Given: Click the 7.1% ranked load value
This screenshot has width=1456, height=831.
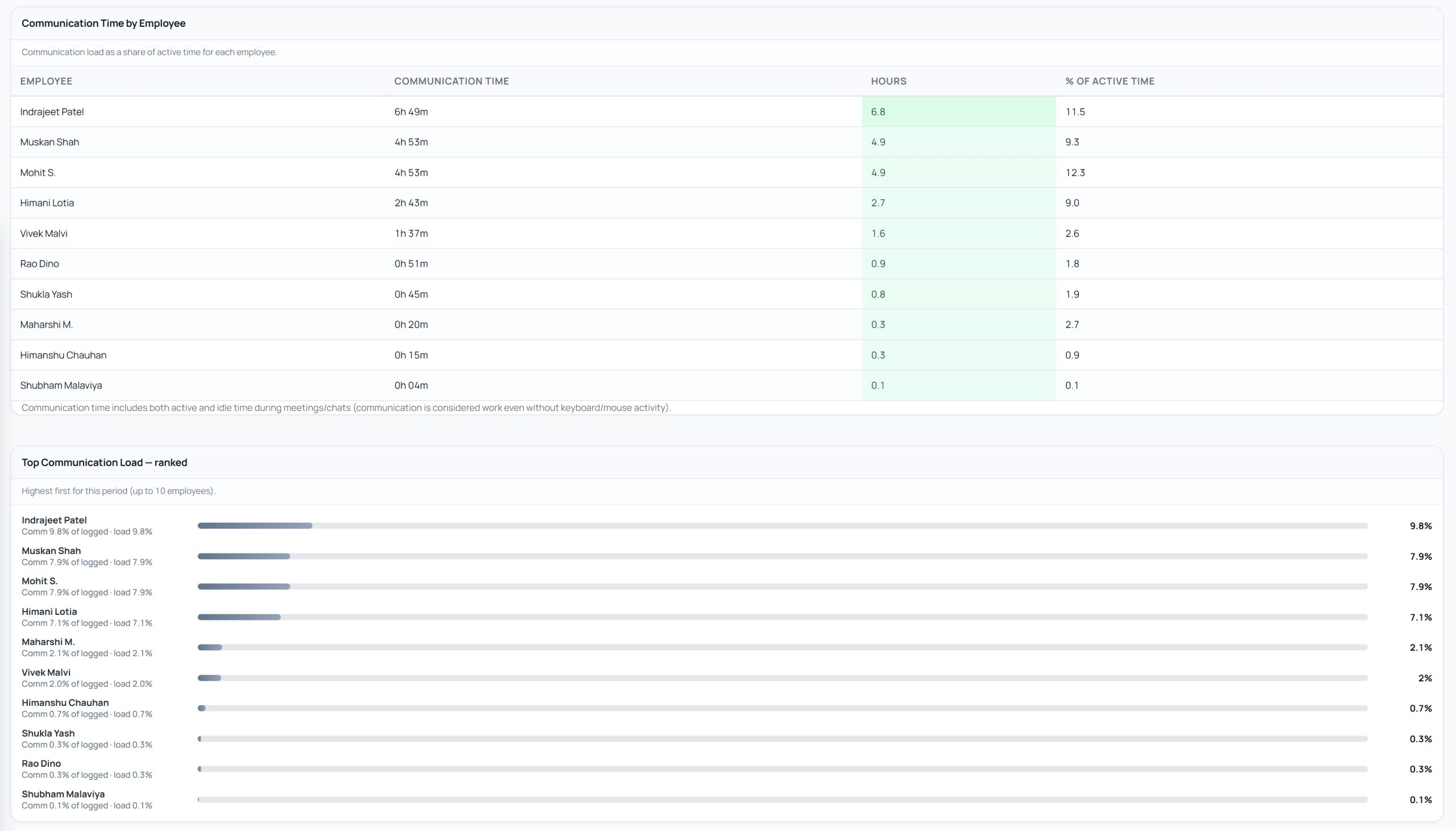Looking at the screenshot, I should tap(1421, 617).
